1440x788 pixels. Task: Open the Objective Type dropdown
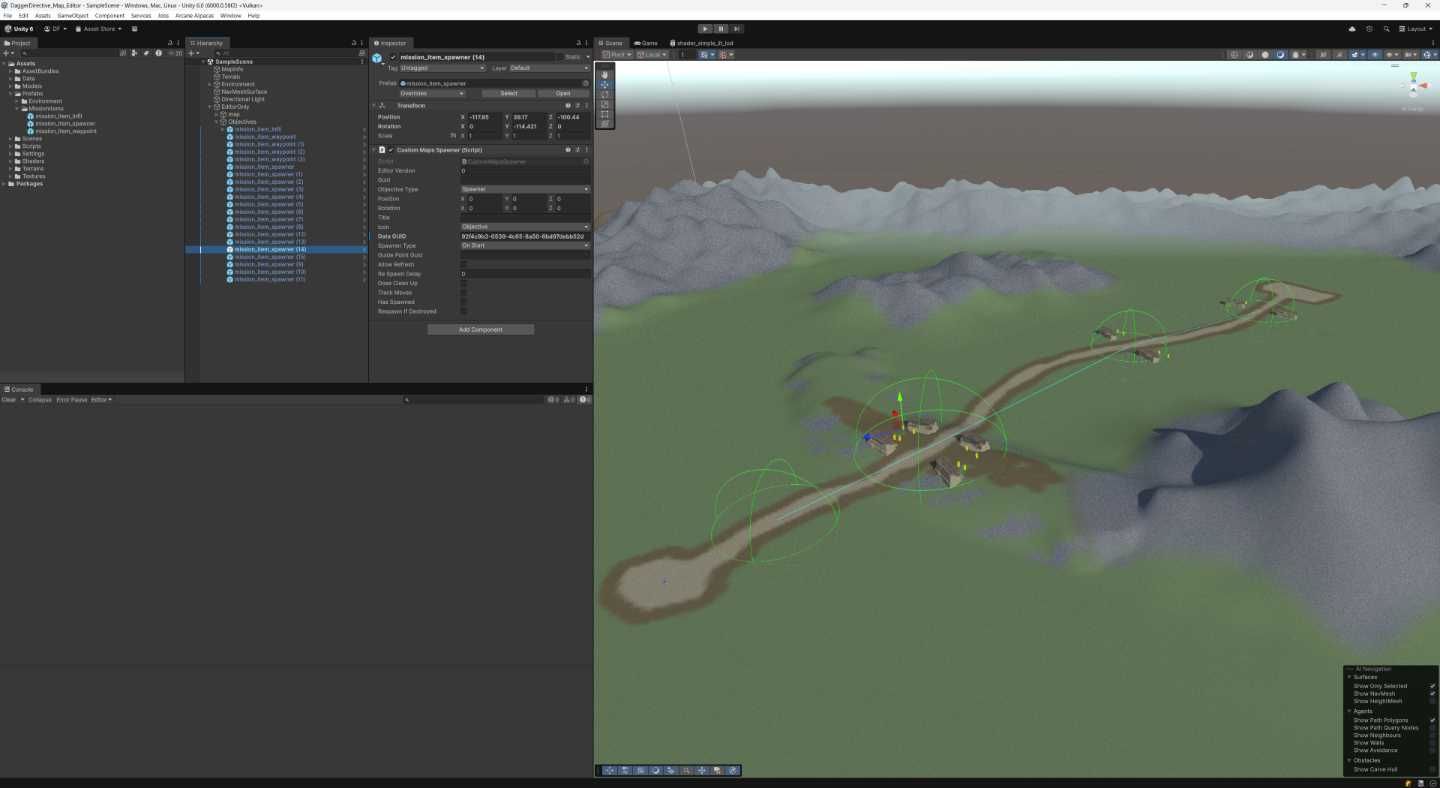click(524, 189)
